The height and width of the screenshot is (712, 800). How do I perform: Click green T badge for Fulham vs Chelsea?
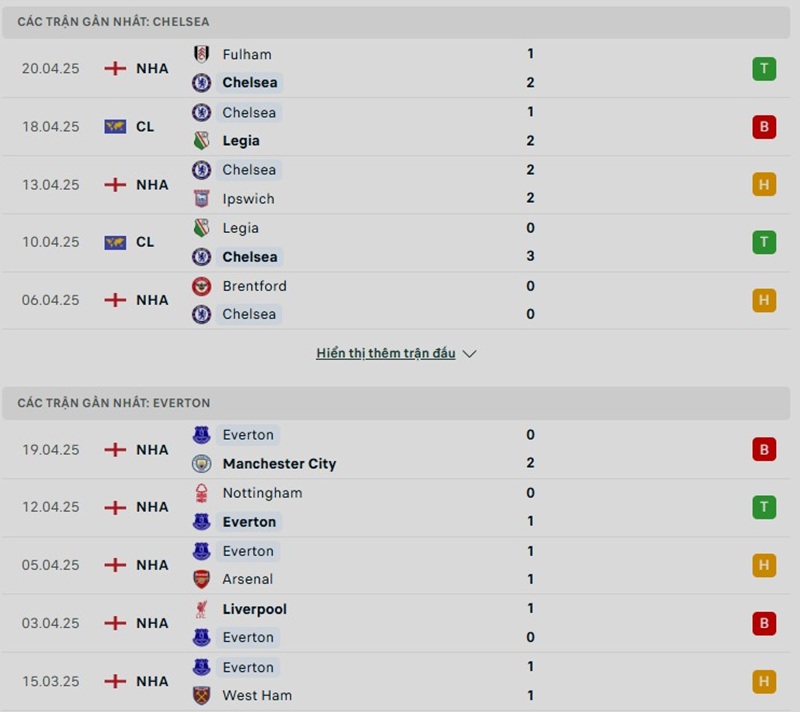tap(764, 69)
